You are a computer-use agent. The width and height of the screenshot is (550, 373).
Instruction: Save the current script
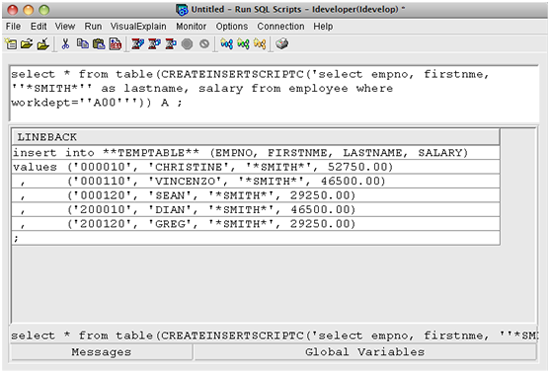point(43,44)
